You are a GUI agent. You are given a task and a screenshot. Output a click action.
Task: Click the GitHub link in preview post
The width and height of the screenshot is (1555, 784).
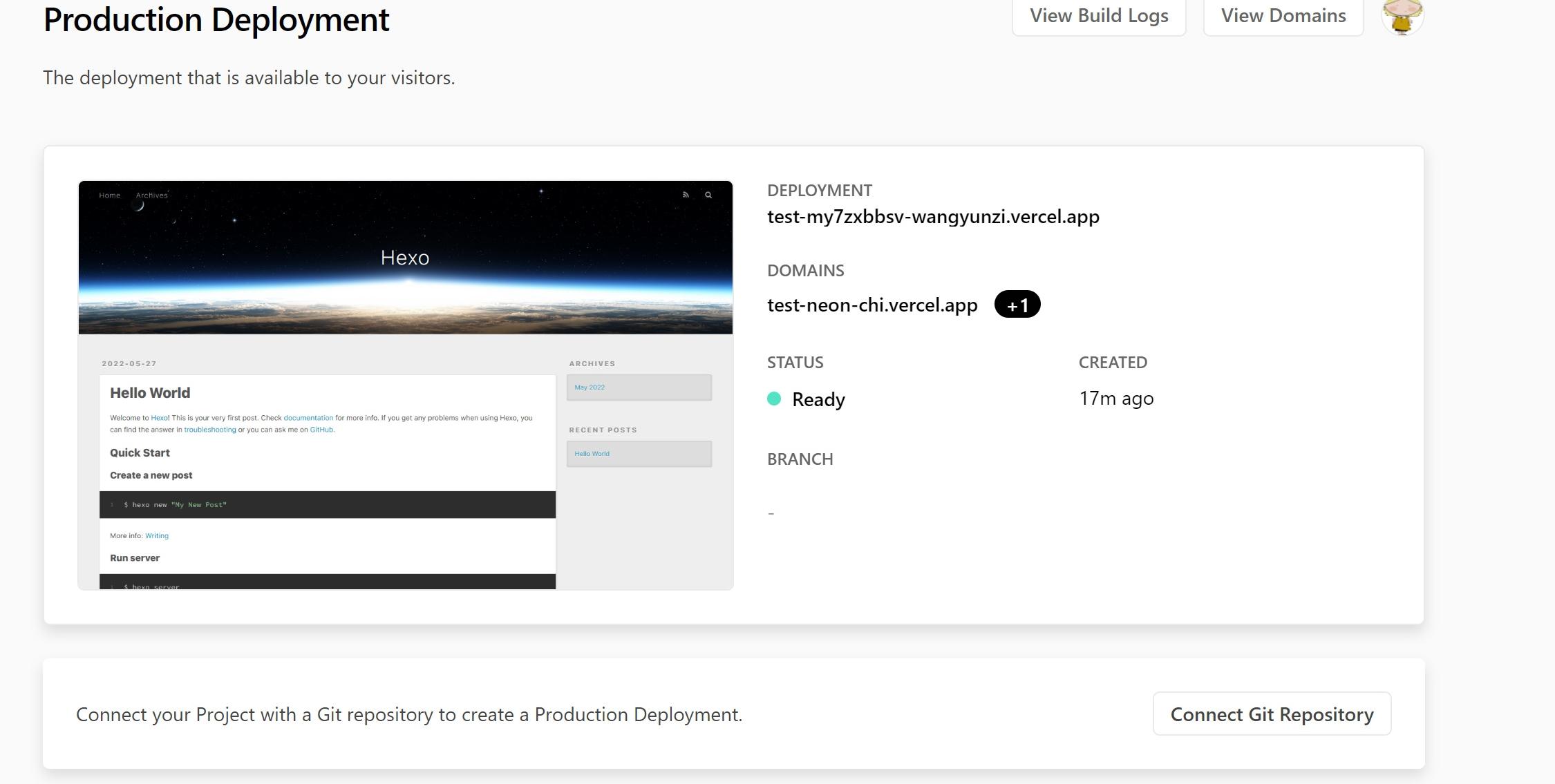[321, 430]
